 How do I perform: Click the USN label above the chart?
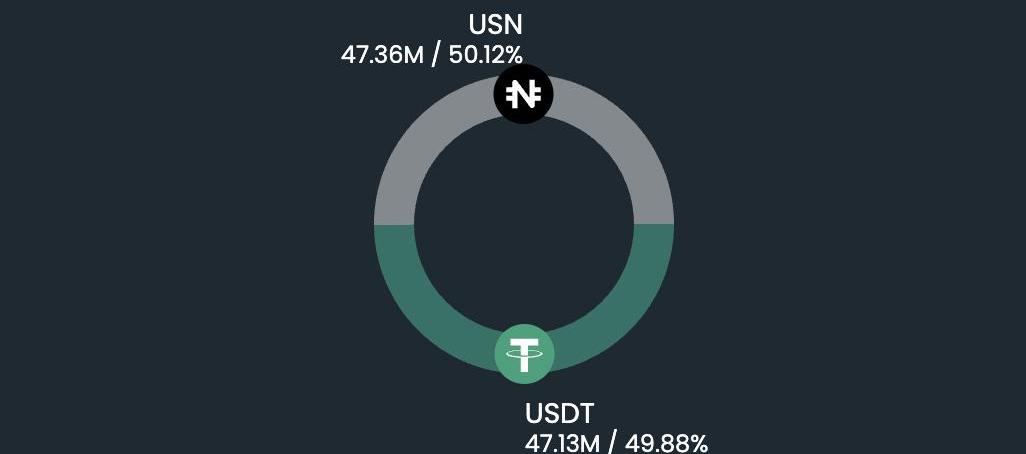pos(496,25)
